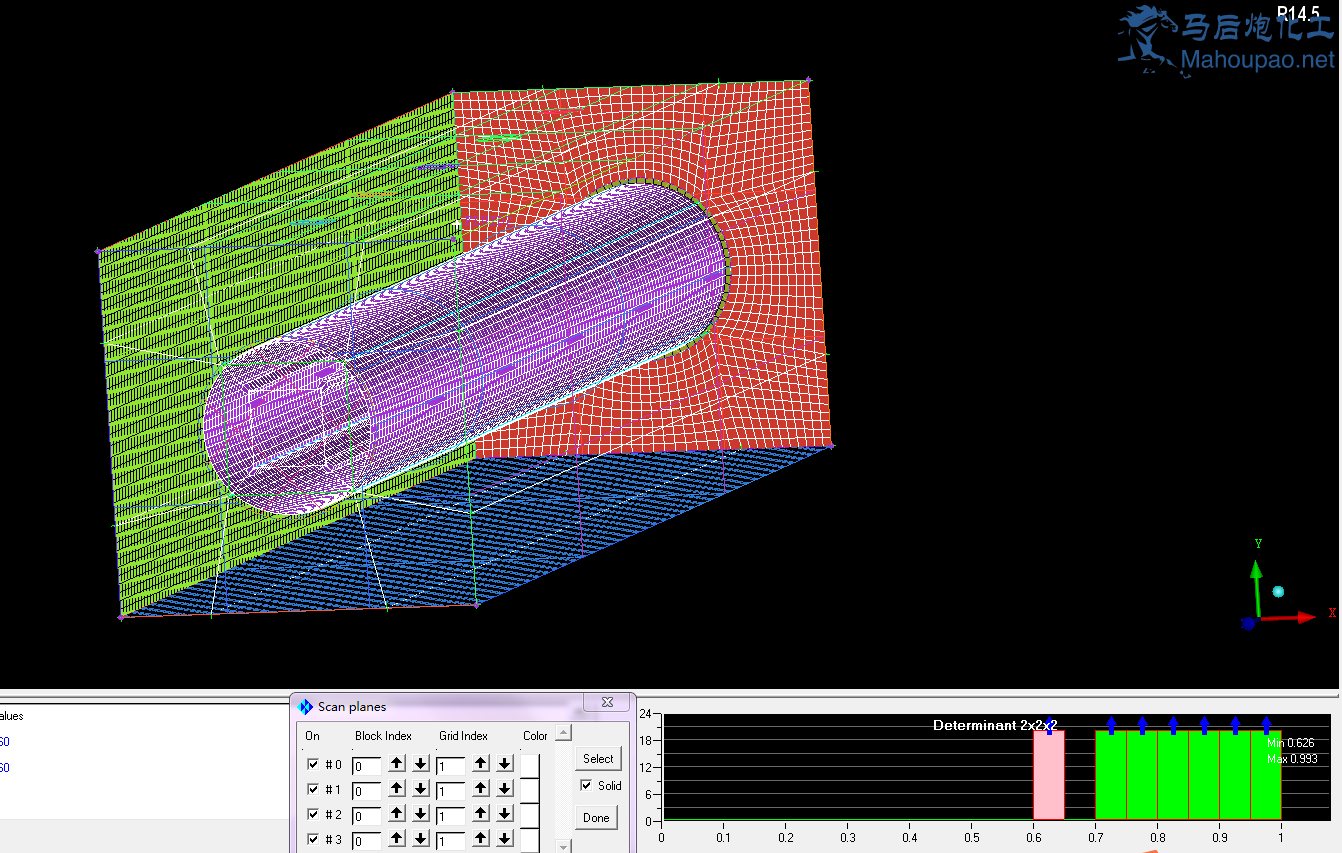
Task: Click the 'Block Index' column header
Action: point(383,736)
